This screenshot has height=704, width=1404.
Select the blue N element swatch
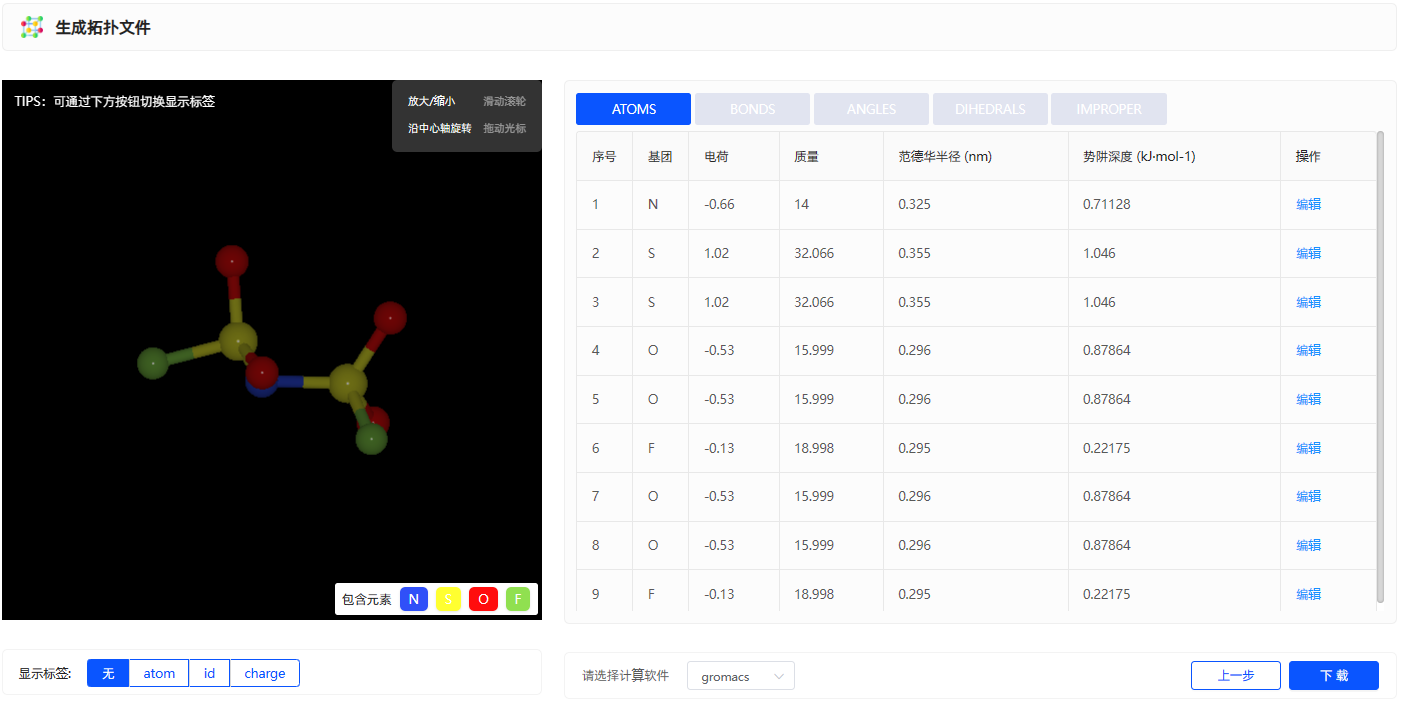tap(414, 599)
